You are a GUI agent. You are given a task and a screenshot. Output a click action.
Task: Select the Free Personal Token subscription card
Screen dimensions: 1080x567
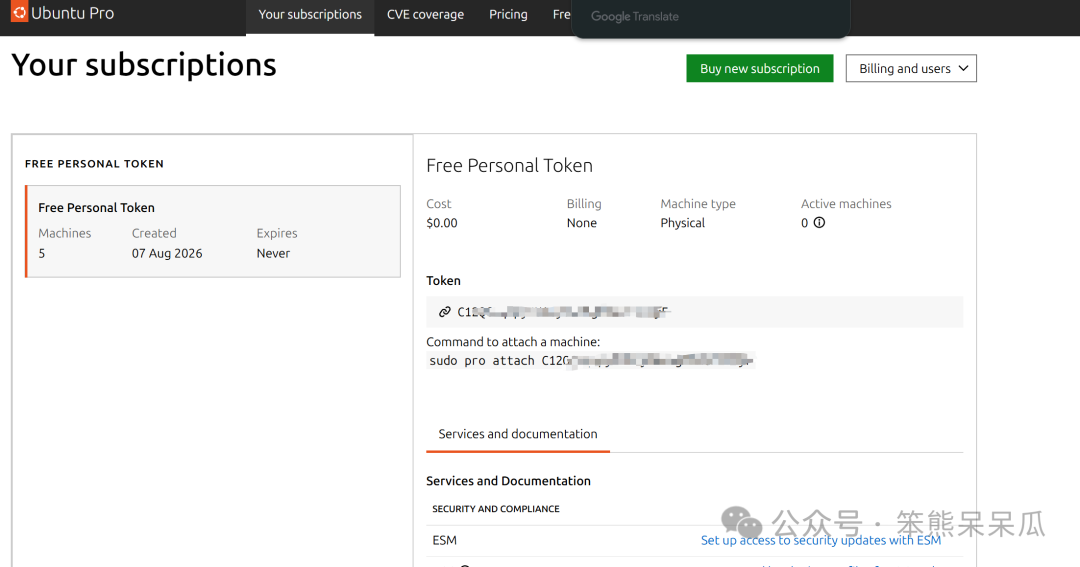213,231
